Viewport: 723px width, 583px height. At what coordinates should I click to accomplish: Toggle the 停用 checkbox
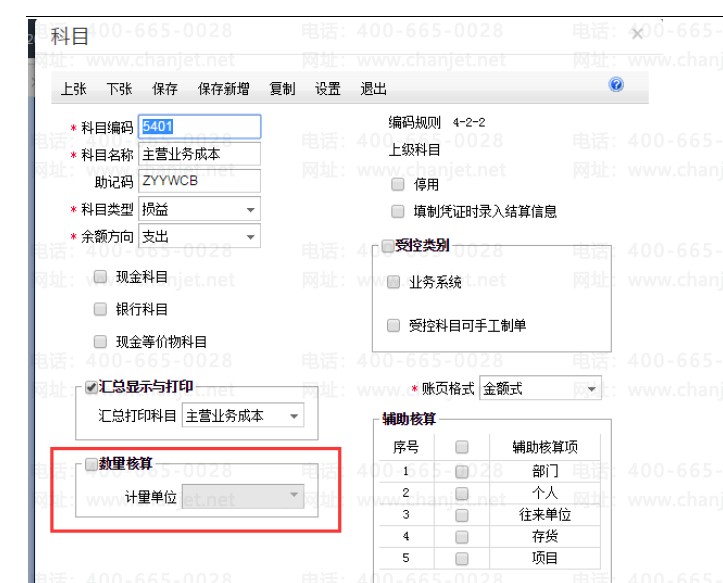pos(397,184)
